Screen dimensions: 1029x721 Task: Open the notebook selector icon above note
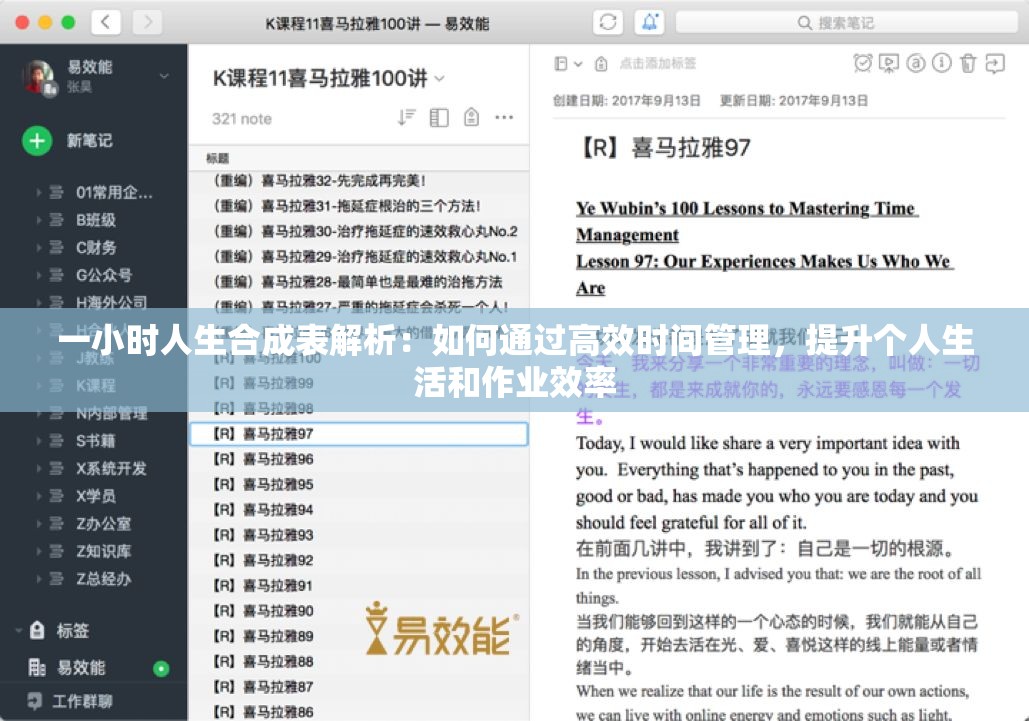coord(568,64)
